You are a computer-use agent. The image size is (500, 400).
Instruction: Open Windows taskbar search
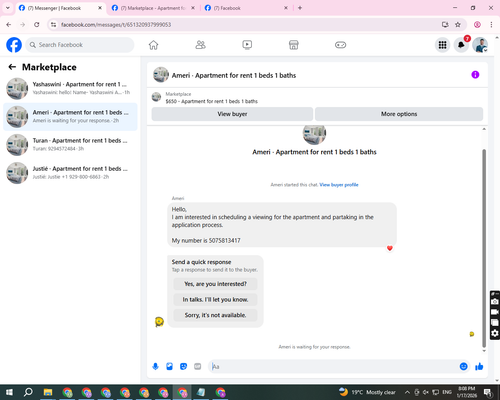28,392
